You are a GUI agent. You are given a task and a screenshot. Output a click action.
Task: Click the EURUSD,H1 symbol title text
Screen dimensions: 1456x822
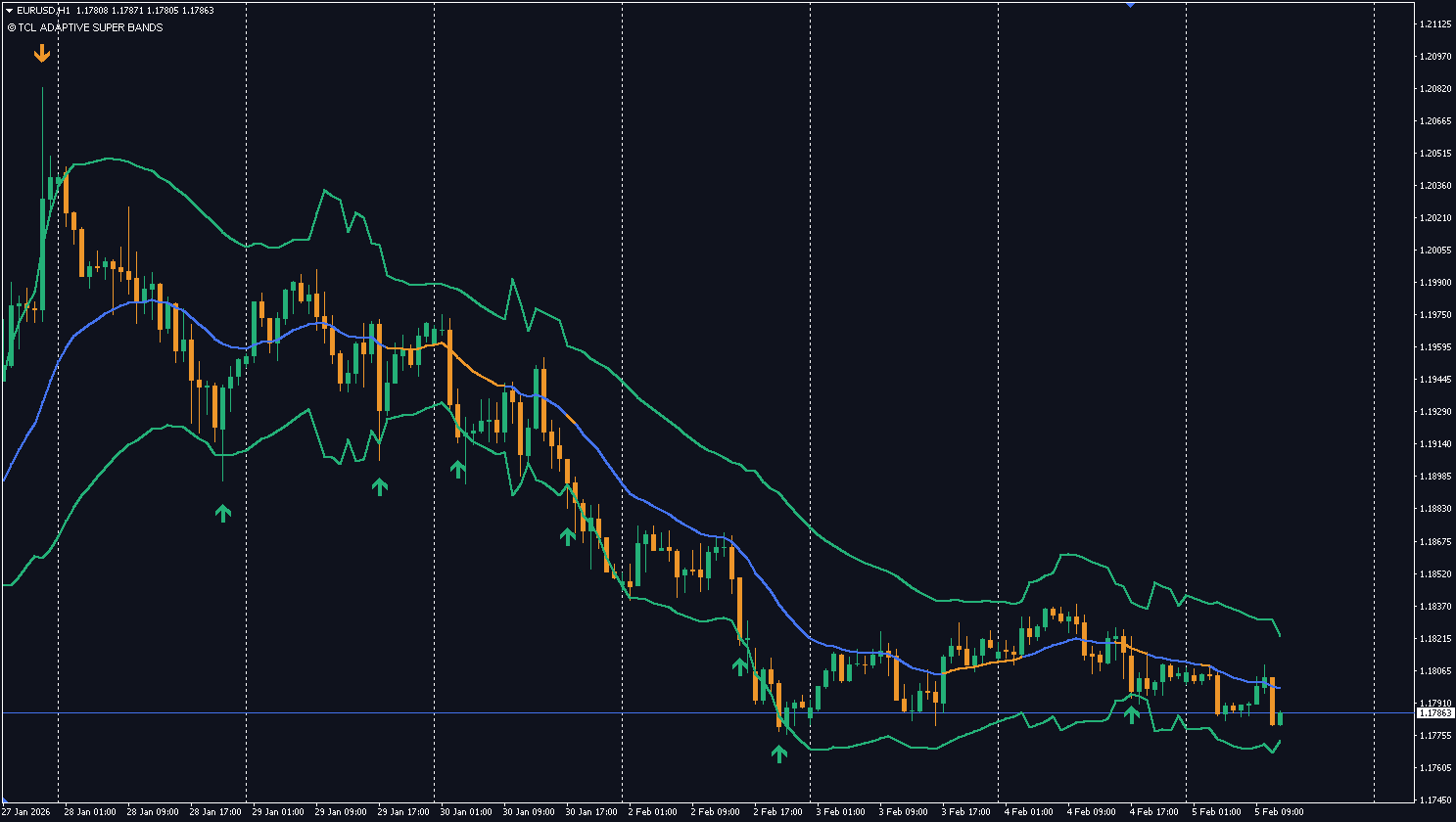43,10
